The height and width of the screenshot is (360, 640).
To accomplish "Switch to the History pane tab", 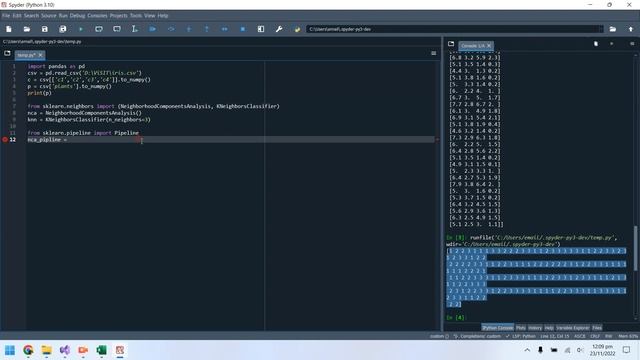I will 535,328.
